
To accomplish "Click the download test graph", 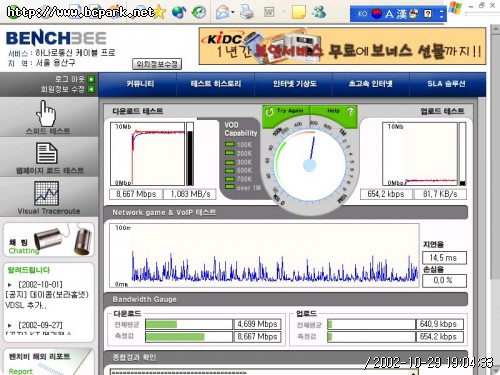I will [x=147, y=154].
